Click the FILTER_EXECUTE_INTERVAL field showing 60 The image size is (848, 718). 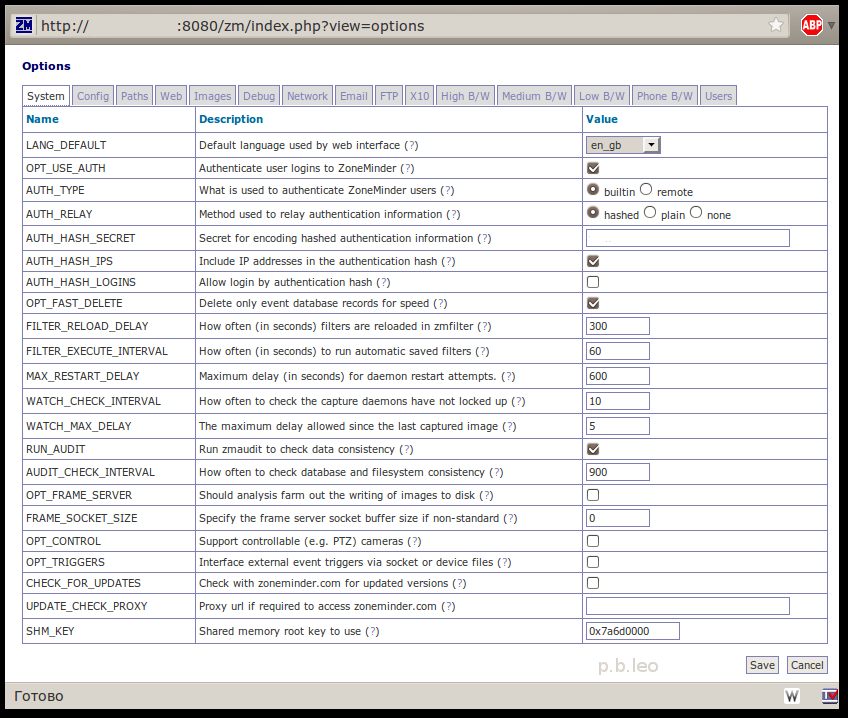618,351
